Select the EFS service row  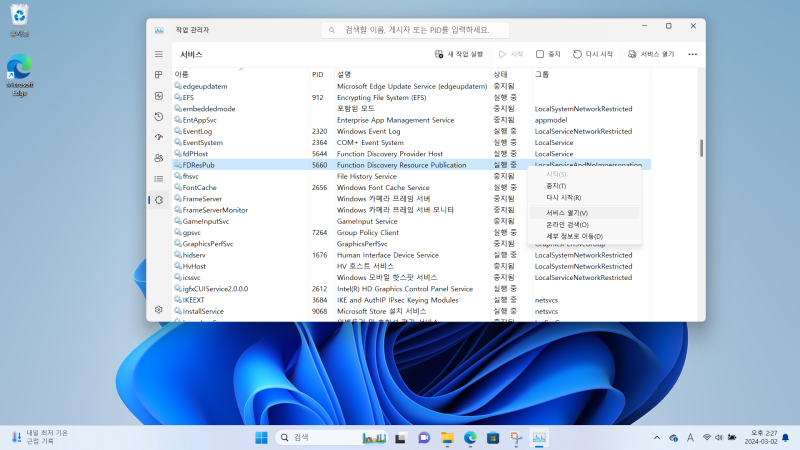tap(411, 97)
